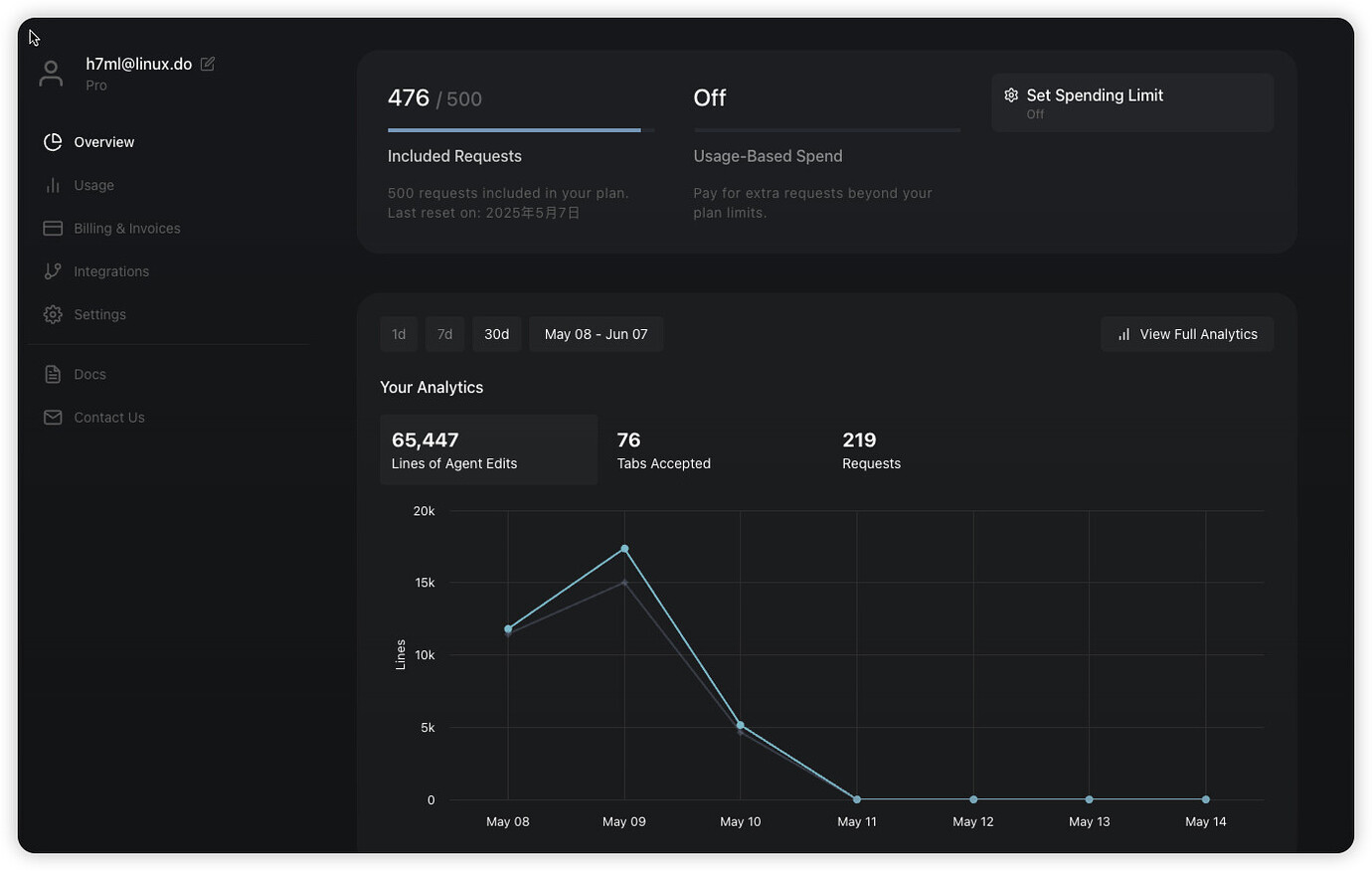Screen dimensions: 1372x871
Task: Open Contact Us page
Action: pyautogui.click(x=109, y=418)
